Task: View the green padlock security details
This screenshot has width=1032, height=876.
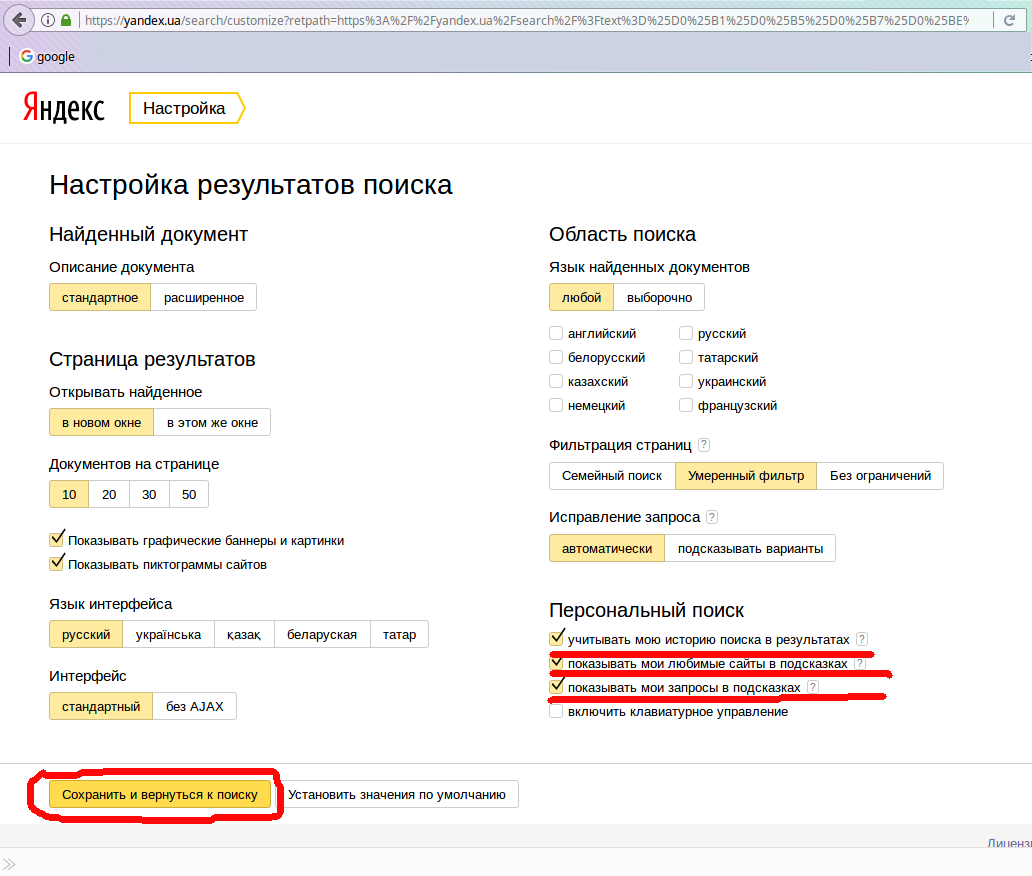Action: point(66,20)
